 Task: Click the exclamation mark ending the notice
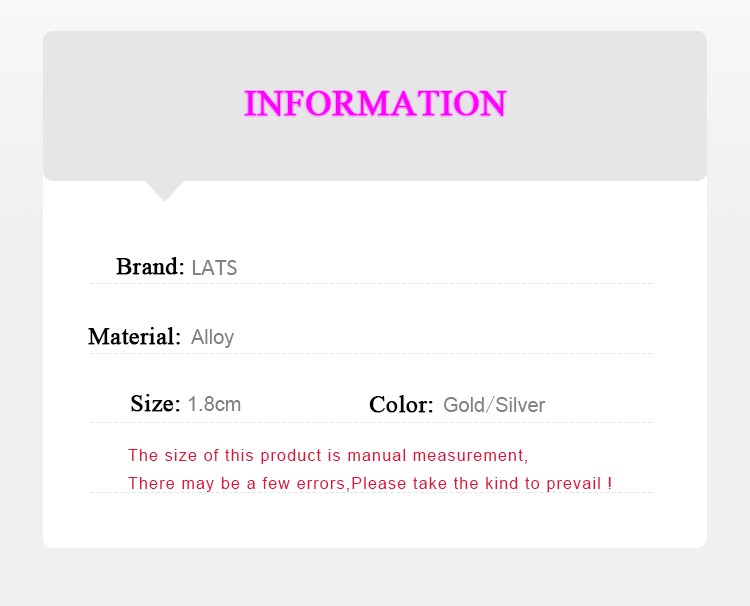pos(610,483)
